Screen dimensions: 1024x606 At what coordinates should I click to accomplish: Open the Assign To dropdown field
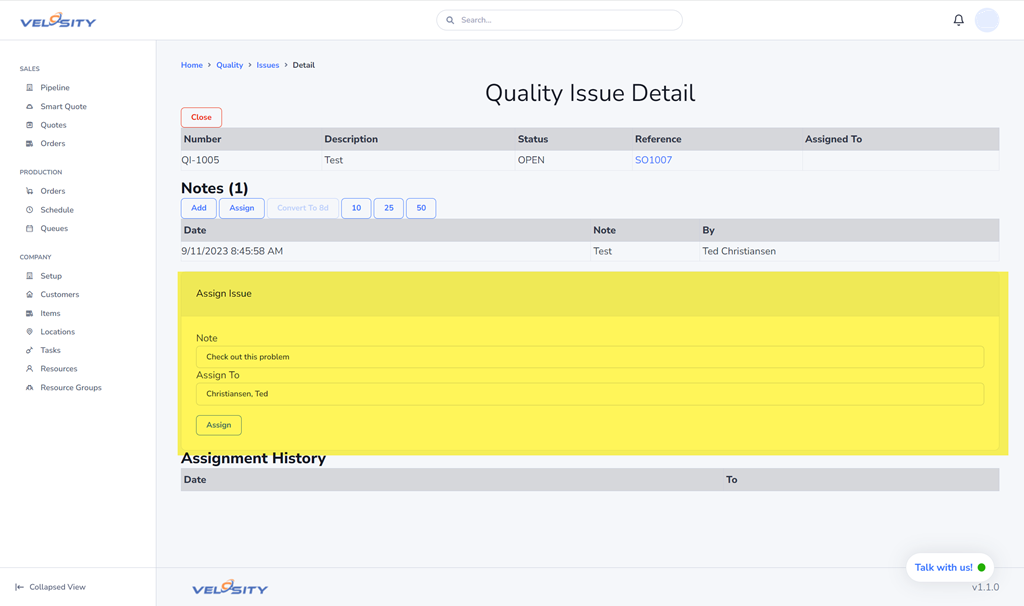(x=589, y=394)
